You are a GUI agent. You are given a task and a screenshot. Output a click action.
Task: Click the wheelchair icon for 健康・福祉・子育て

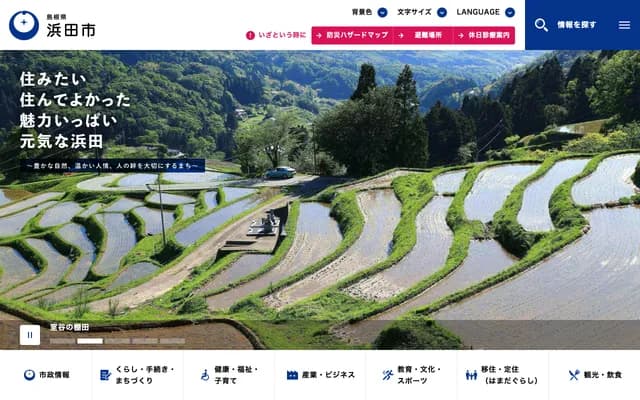pyautogui.click(x=205, y=375)
